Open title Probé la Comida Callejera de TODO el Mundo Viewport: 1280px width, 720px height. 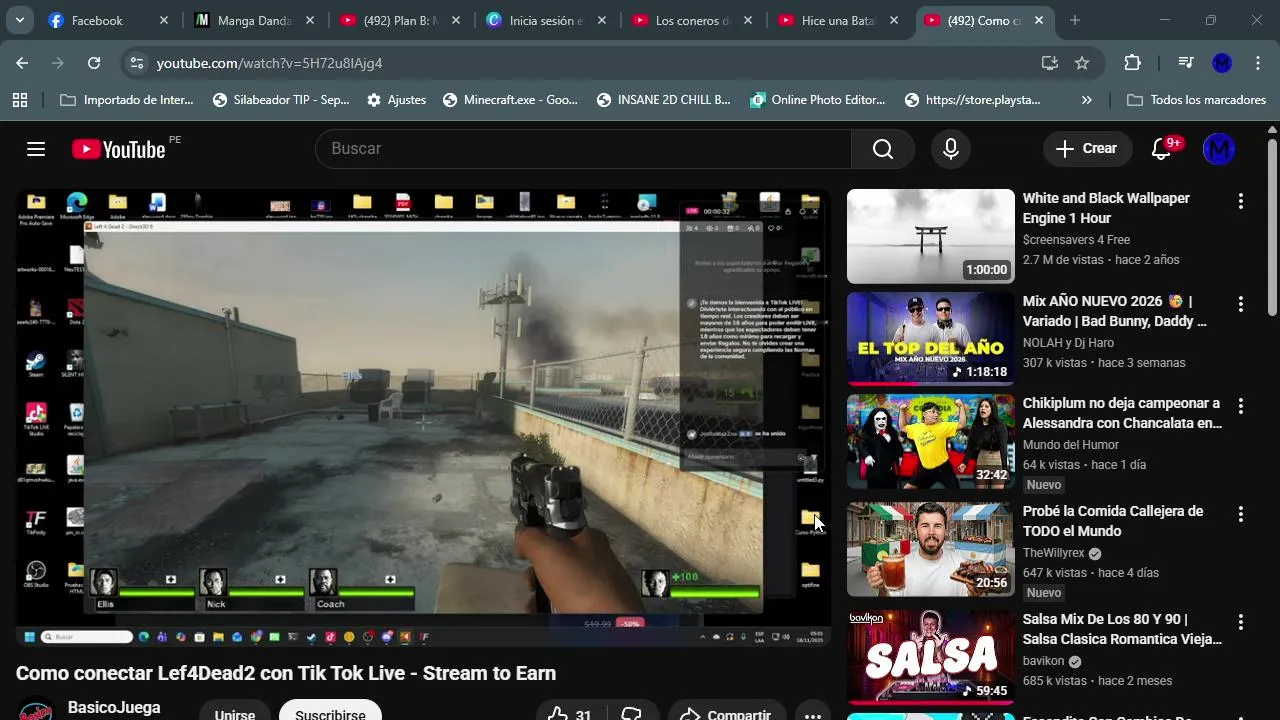point(1113,521)
